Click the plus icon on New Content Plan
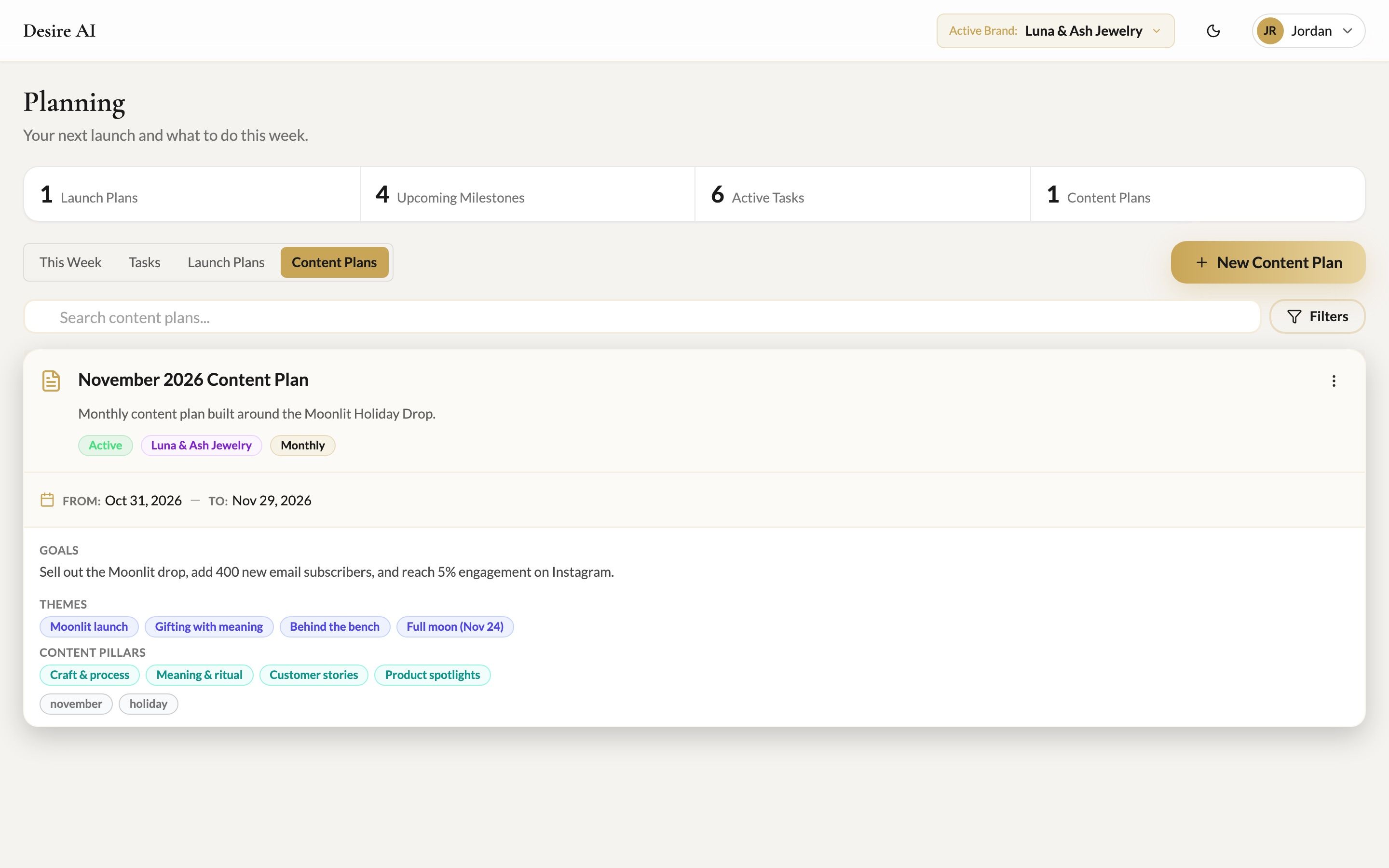This screenshot has width=1389, height=868. coord(1201,262)
